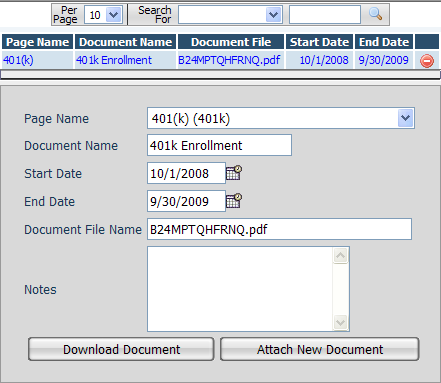Sort by Page Name column header

tap(37, 42)
